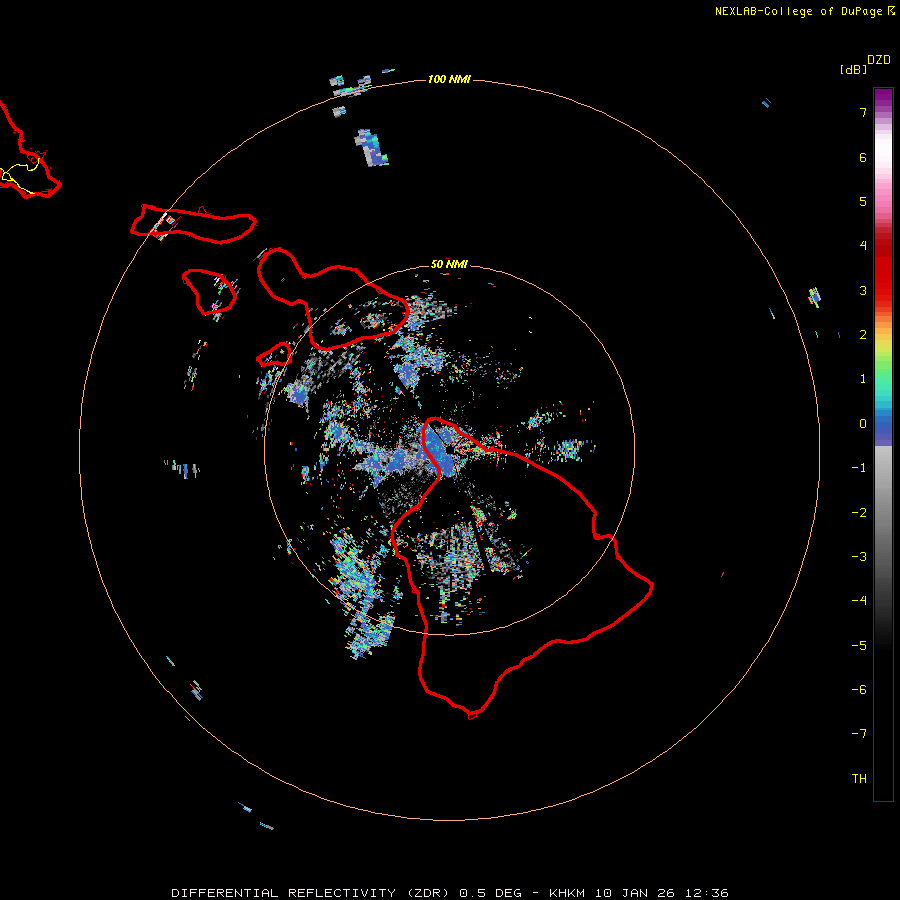Click the -6 value on the color scale
Viewport: 900px width, 900px height.
tap(859, 690)
